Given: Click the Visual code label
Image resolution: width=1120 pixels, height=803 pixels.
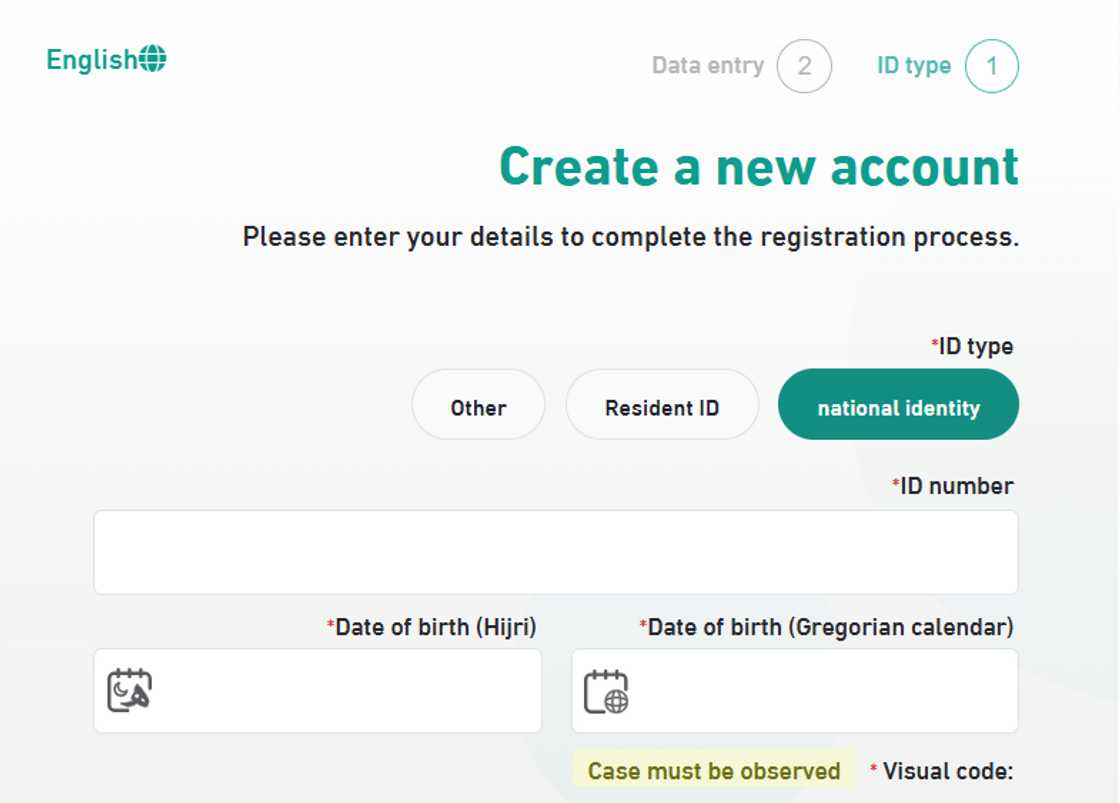Looking at the screenshot, I should point(946,771).
